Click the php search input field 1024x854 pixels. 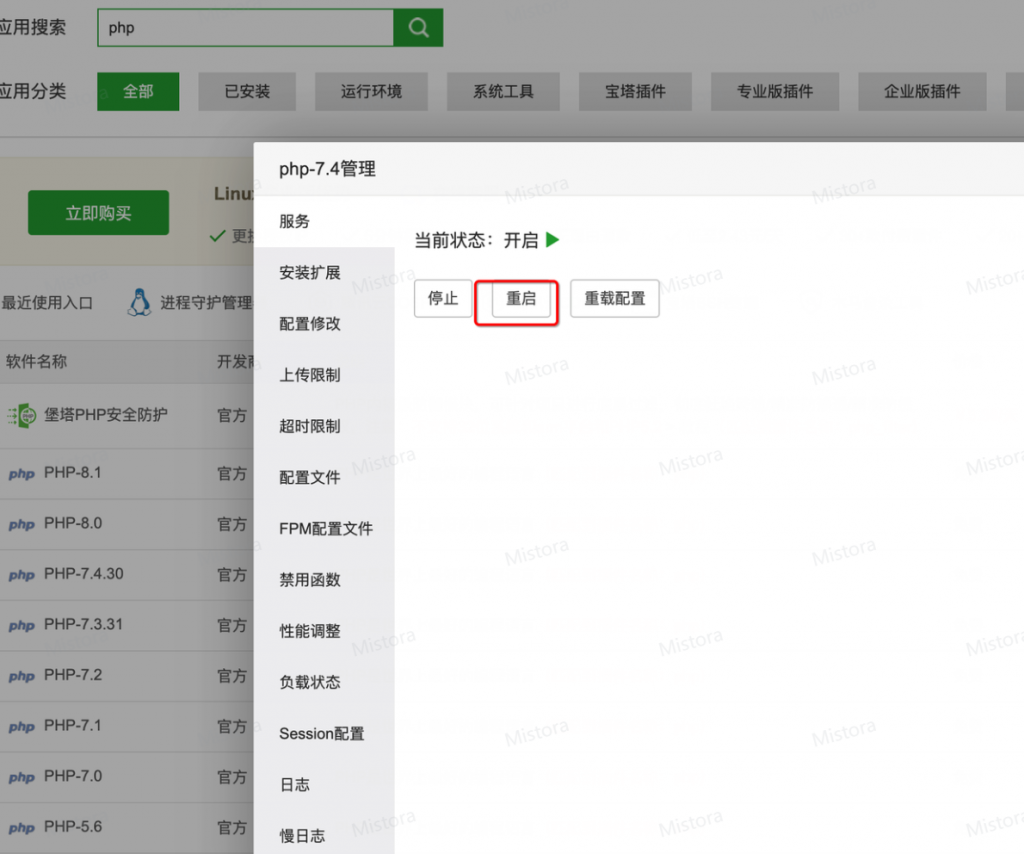[x=246, y=27]
